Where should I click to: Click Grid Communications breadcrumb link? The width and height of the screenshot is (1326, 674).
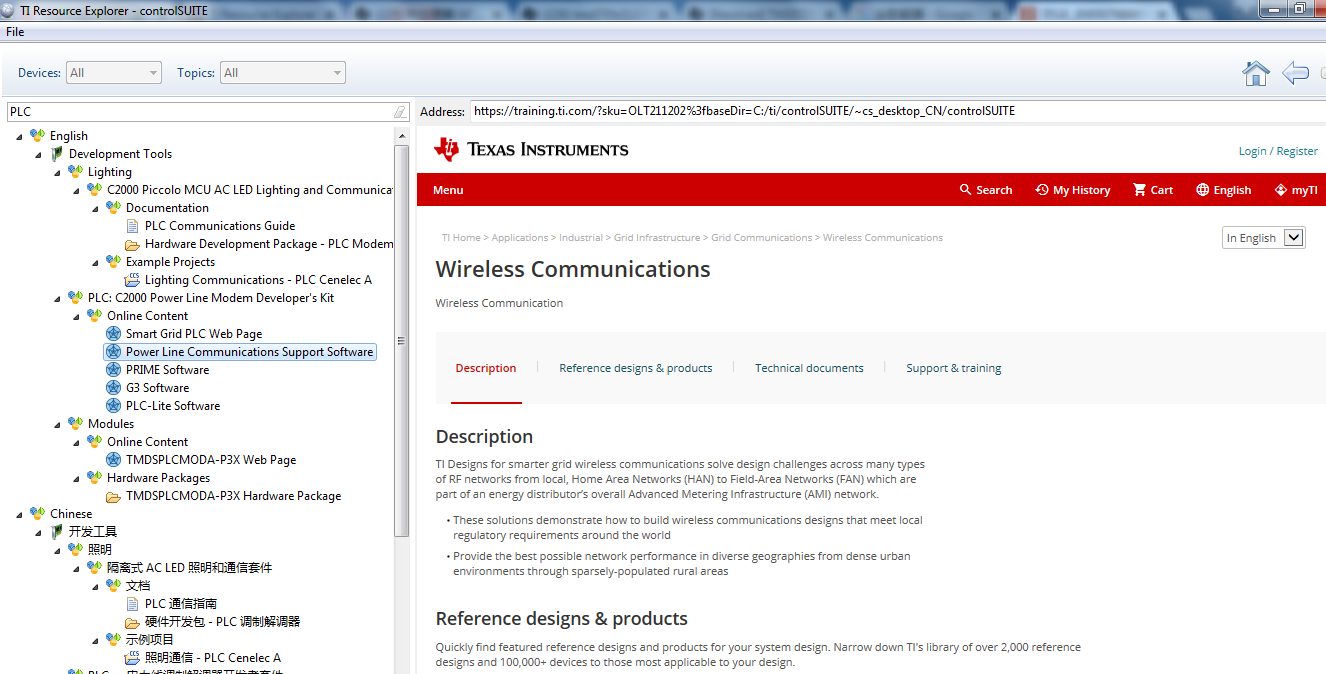click(762, 238)
